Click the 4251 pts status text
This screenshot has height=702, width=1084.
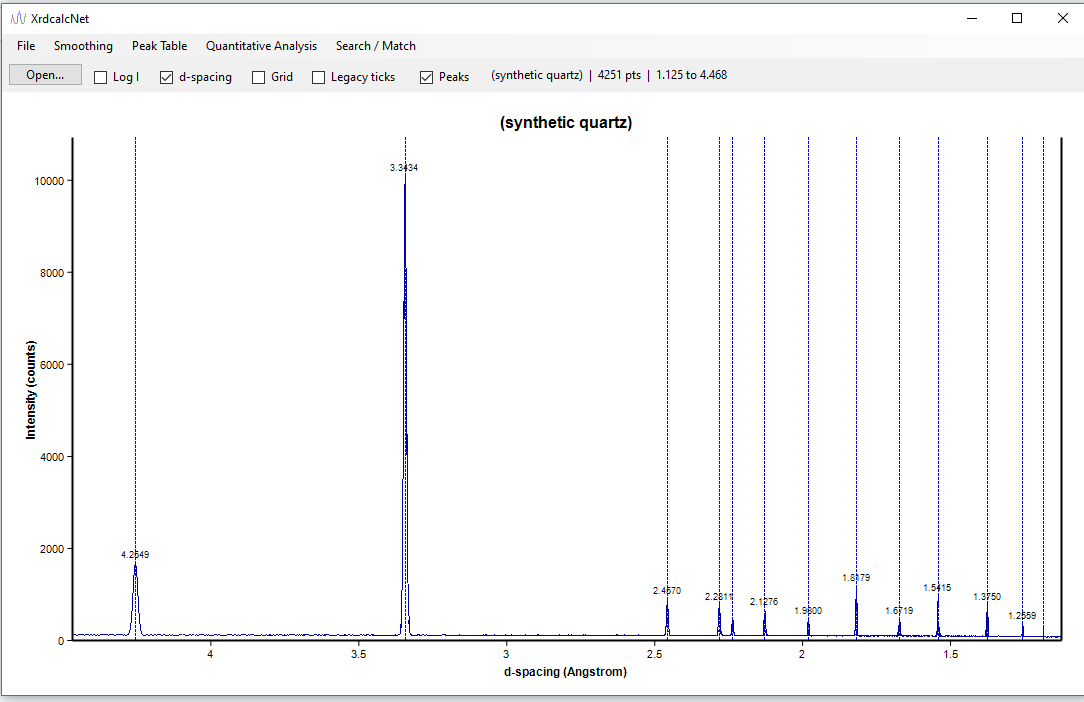pos(619,75)
